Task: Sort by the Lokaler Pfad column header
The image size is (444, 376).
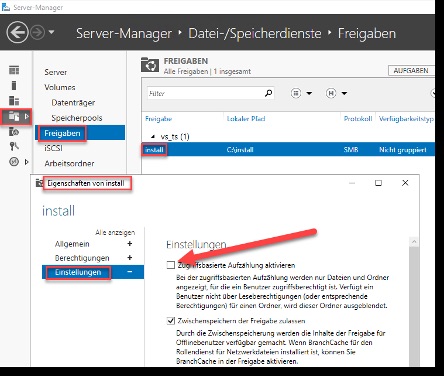Action: point(246,118)
